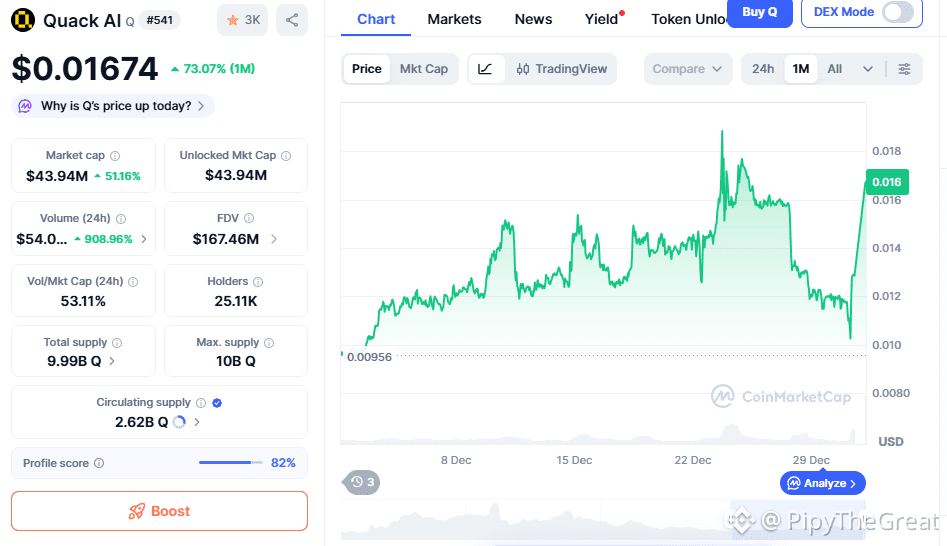This screenshot has width=947, height=546.
Task: Click Market cap info icon
Action: pos(115,156)
